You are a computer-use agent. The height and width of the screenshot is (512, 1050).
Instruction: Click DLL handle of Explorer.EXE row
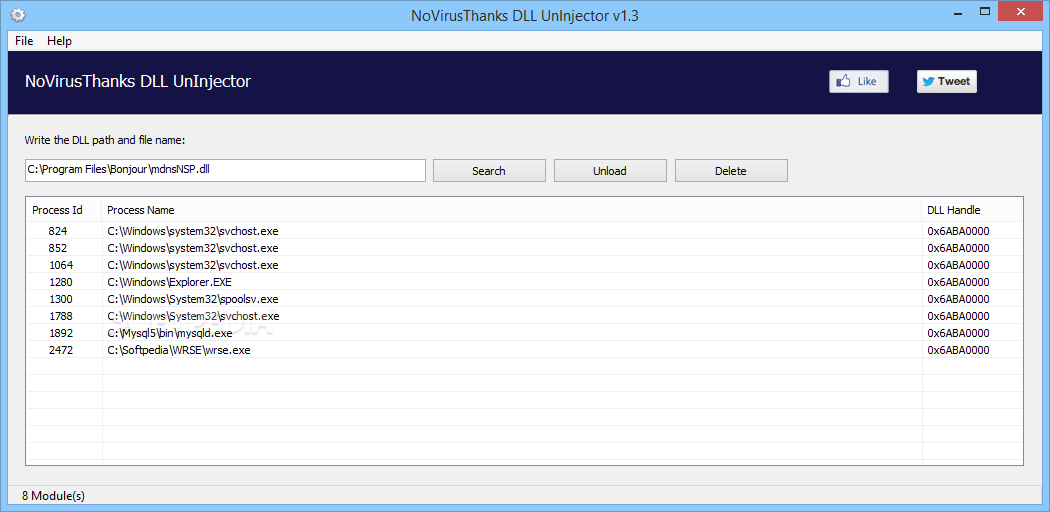coord(958,282)
